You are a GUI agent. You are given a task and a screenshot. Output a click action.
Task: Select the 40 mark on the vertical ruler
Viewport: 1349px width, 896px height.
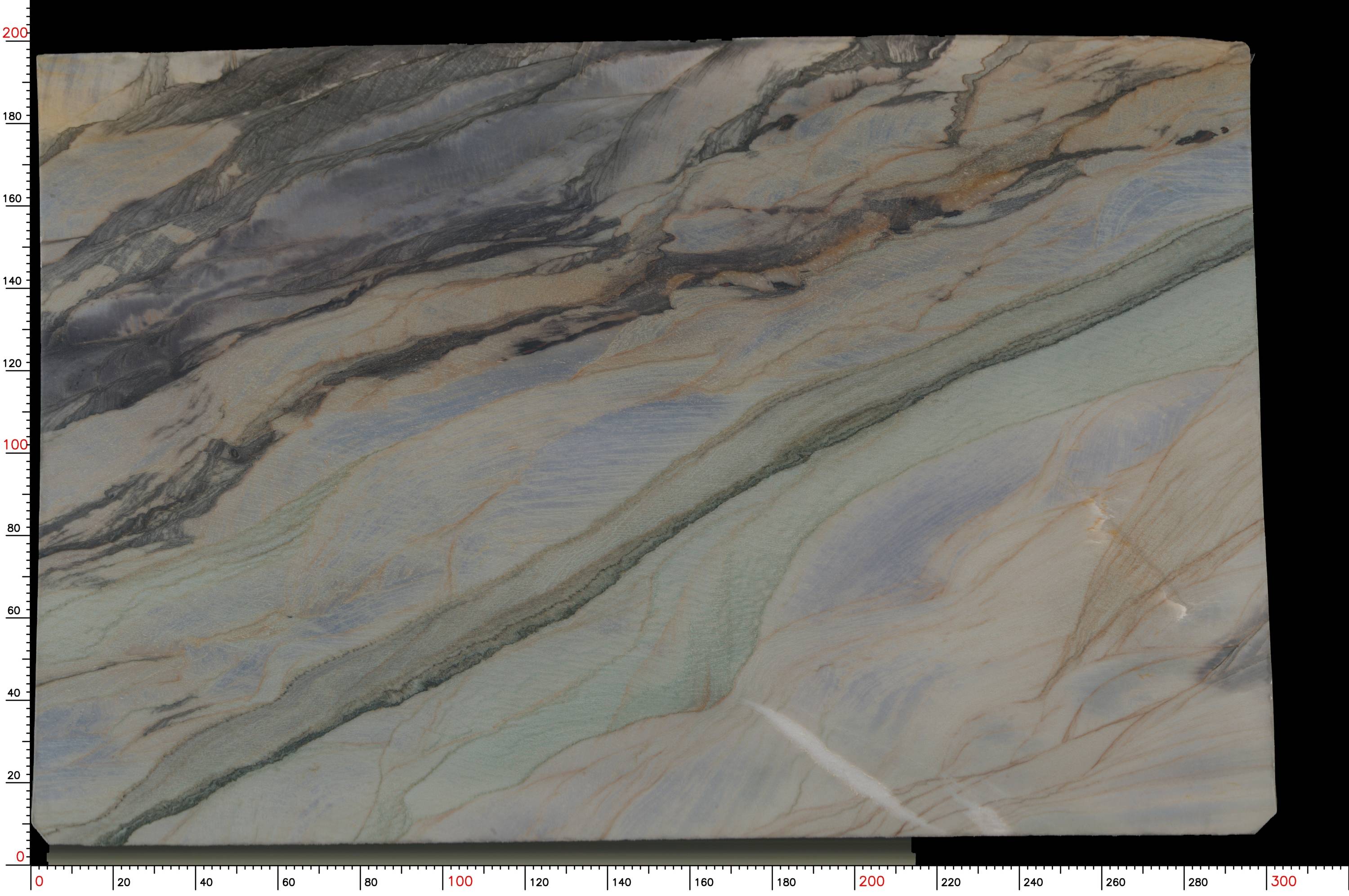click(13, 693)
